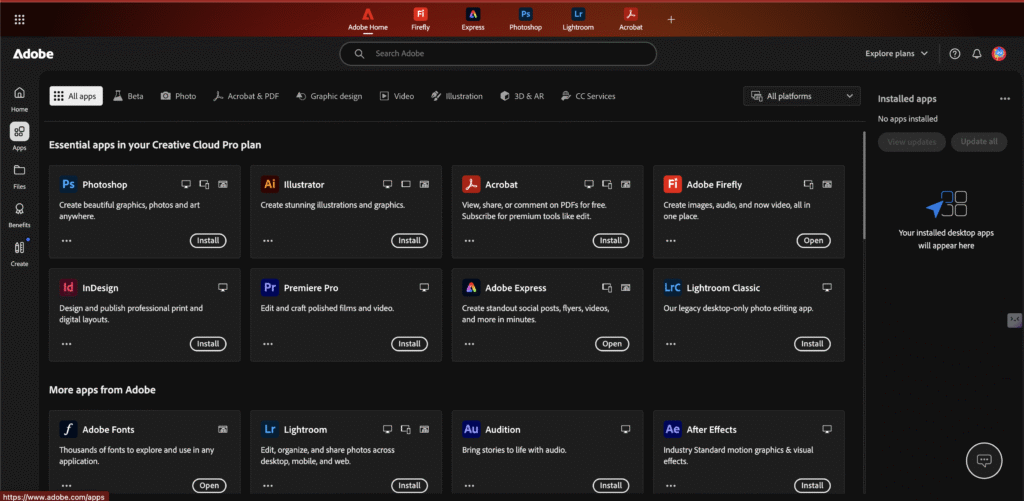The image size is (1024, 501).
Task: Click the Adobe logo
Action: click(x=33, y=54)
